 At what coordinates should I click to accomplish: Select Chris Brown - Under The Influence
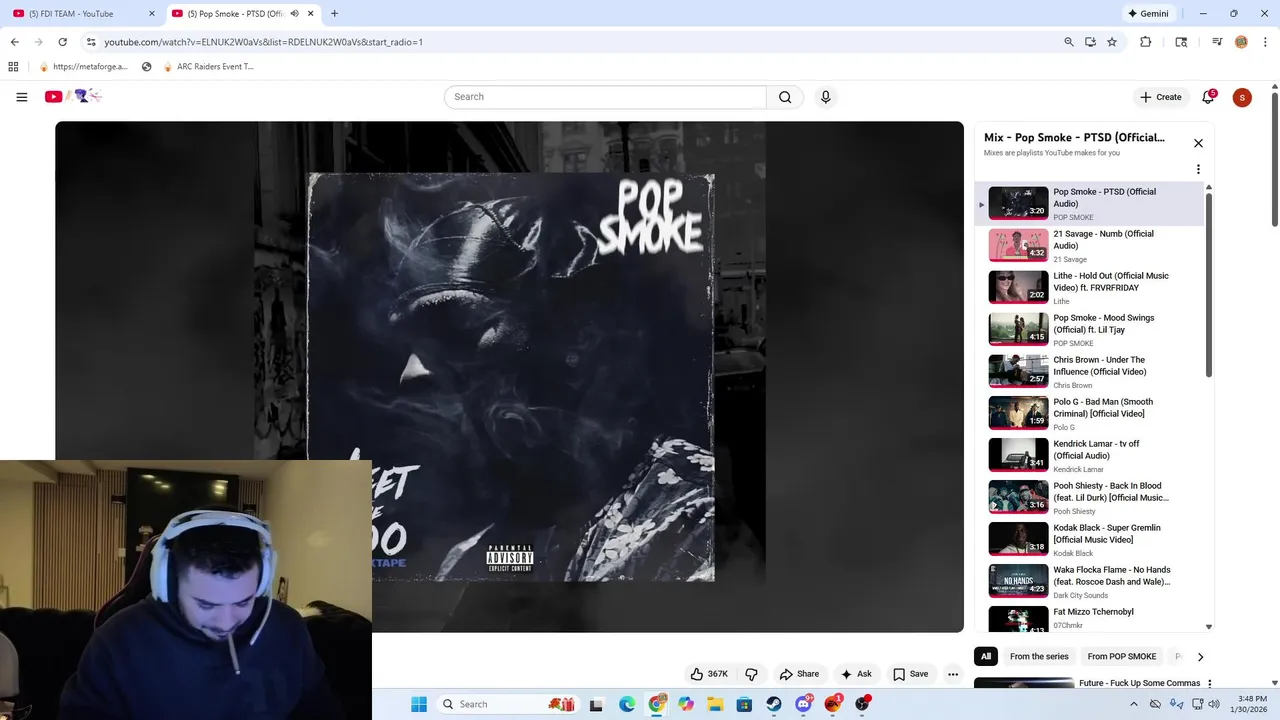click(x=1090, y=371)
